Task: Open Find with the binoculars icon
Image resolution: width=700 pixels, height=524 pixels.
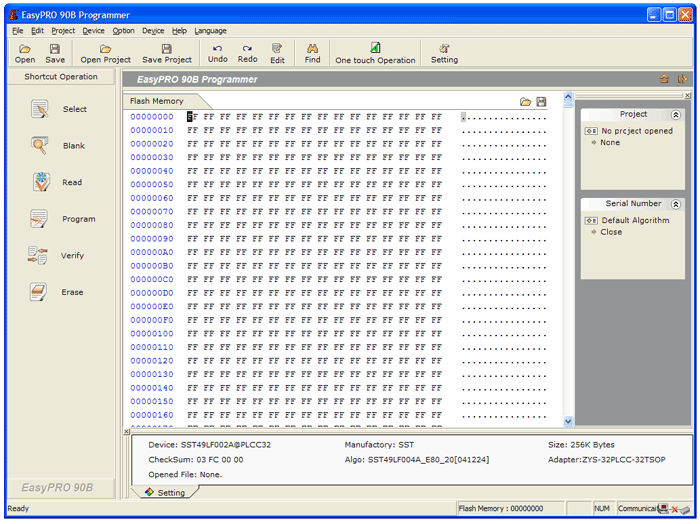Action: point(312,53)
